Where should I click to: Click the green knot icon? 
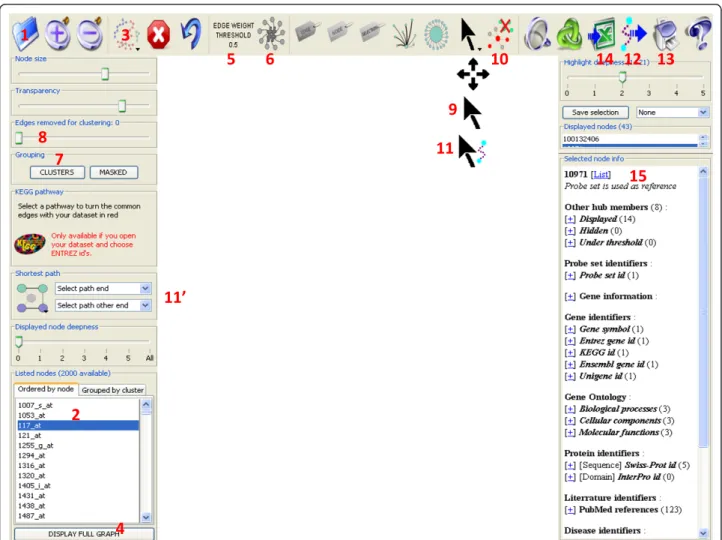coord(570,34)
